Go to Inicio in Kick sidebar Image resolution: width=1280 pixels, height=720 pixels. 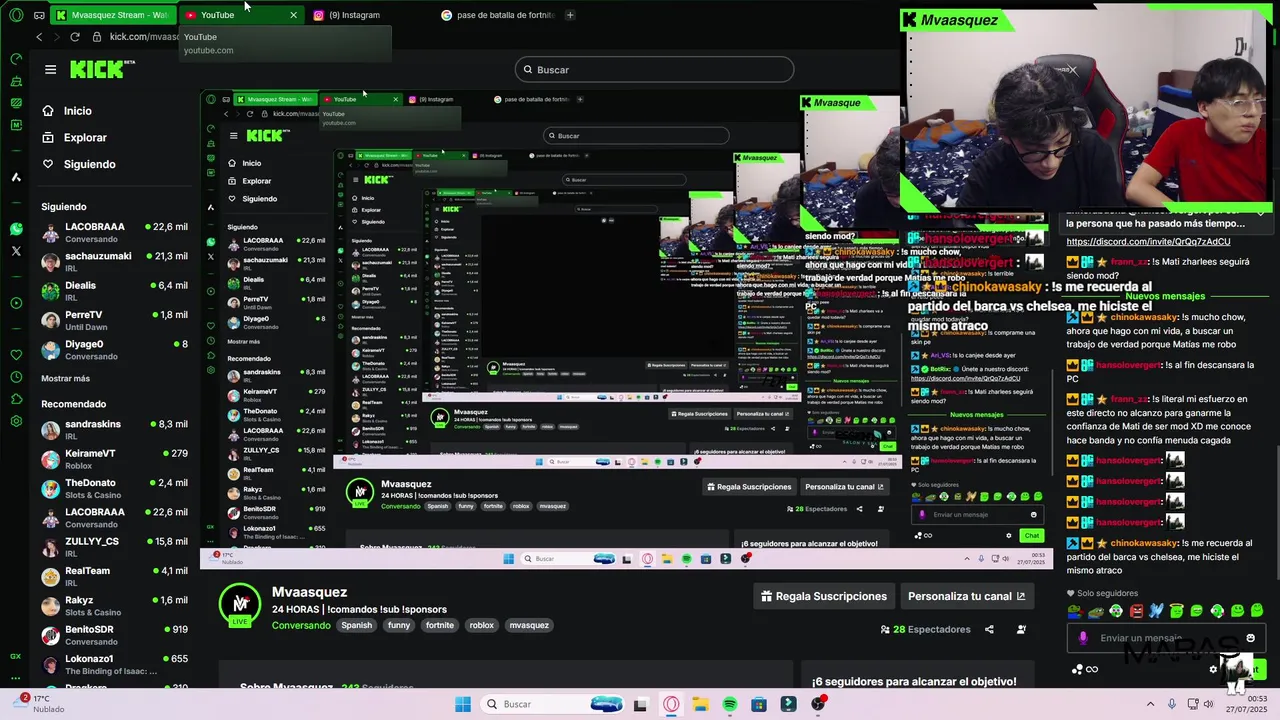click(77, 111)
